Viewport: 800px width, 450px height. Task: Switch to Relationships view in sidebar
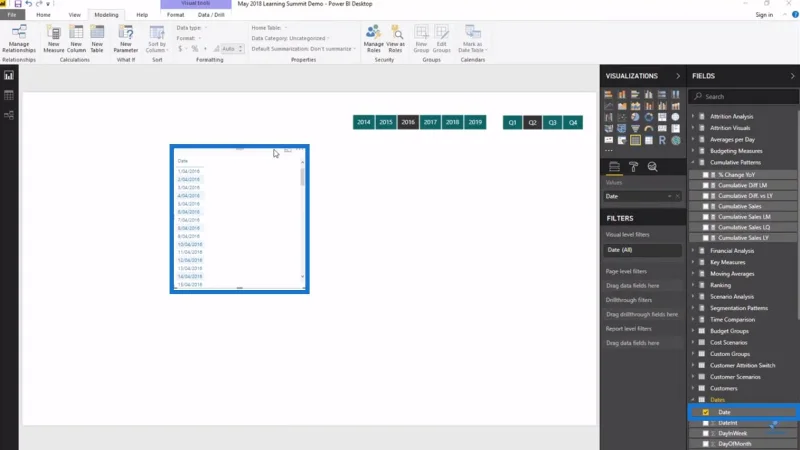pyautogui.click(x=9, y=115)
